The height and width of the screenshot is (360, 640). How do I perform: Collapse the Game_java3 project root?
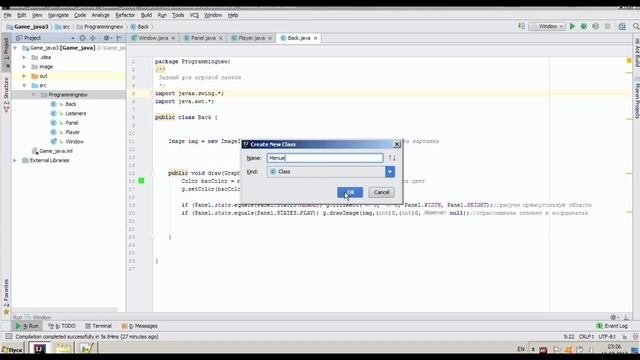pos(16,48)
